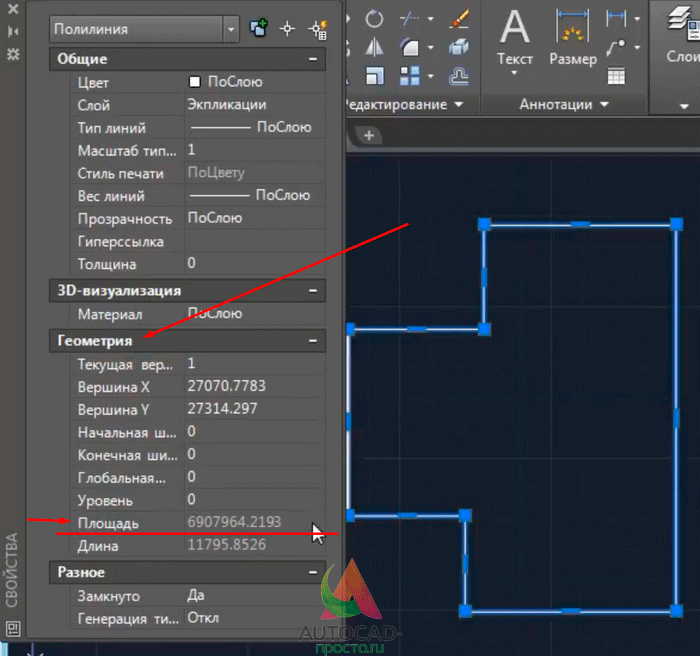This screenshot has width=700, height=656.
Task: Open the Полилиния object type dropdown
Action: pos(231,29)
